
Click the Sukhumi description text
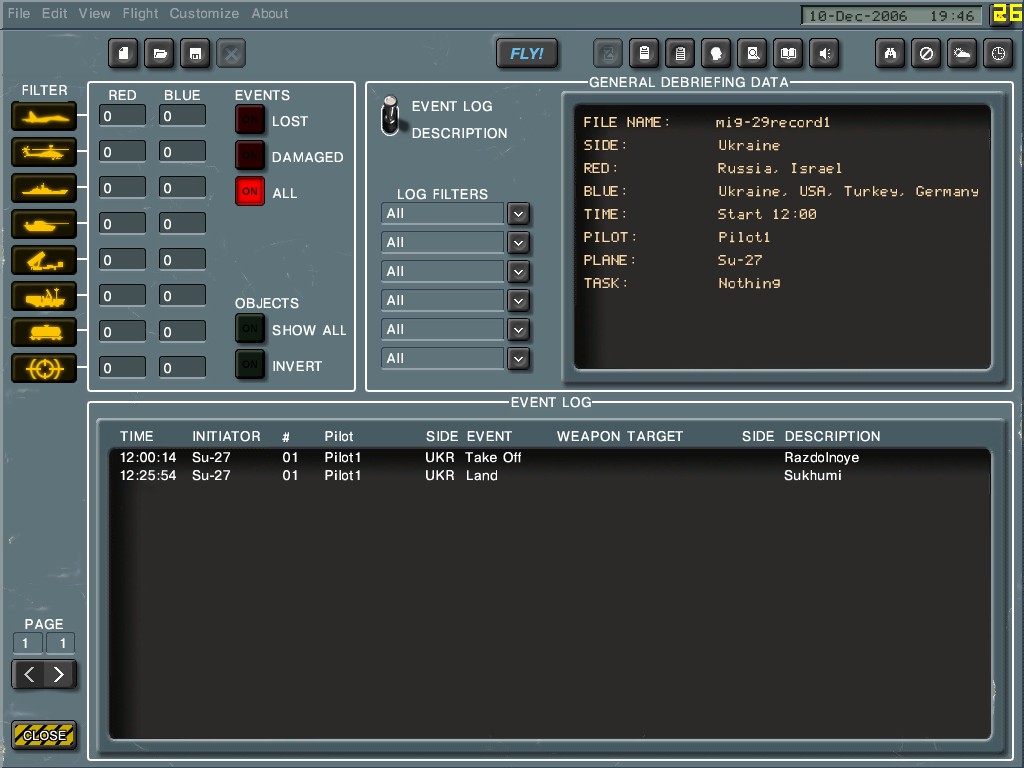(812, 475)
